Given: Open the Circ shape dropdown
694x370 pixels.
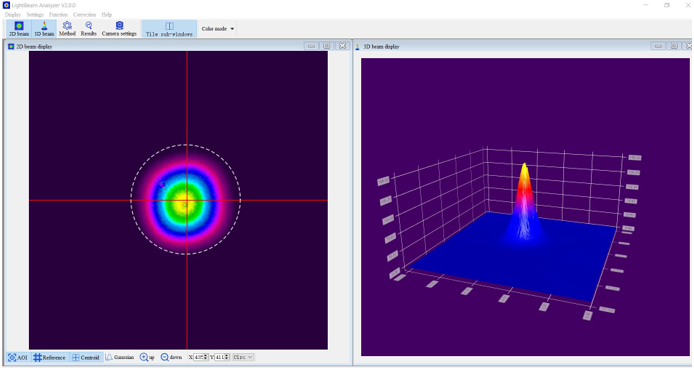Looking at the screenshot, I should tap(243, 357).
